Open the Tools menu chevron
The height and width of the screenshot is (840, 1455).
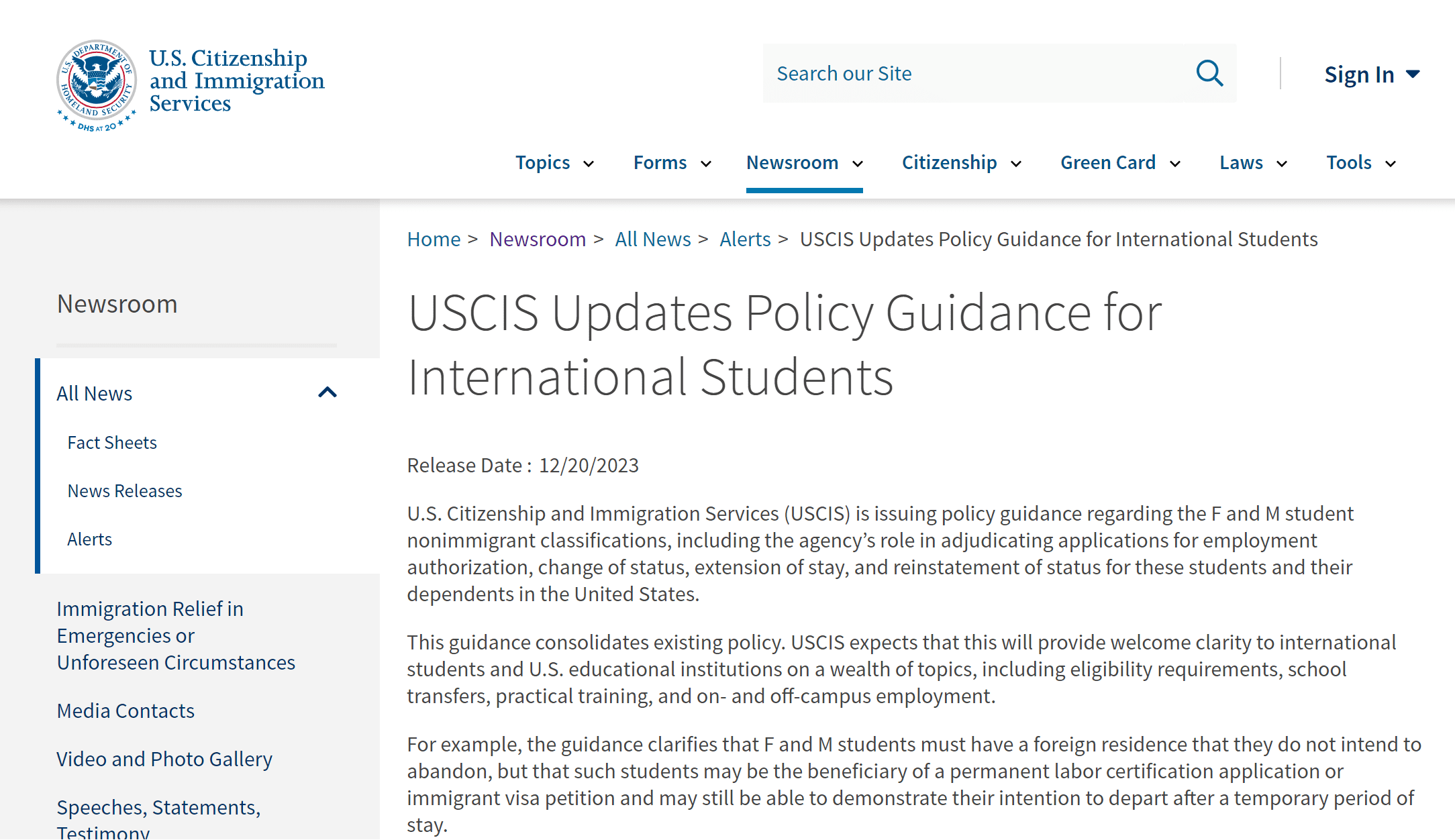[x=1391, y=164]
